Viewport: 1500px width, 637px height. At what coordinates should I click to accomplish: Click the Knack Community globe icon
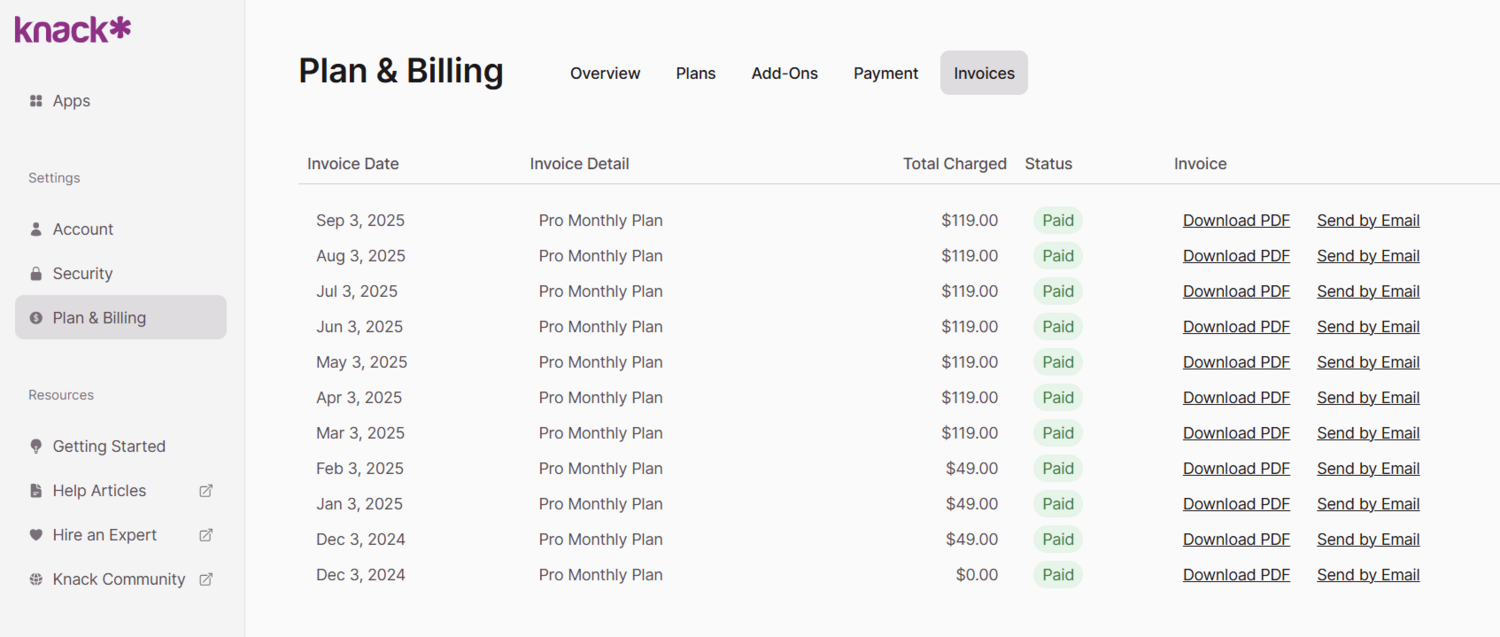(37, 579)
